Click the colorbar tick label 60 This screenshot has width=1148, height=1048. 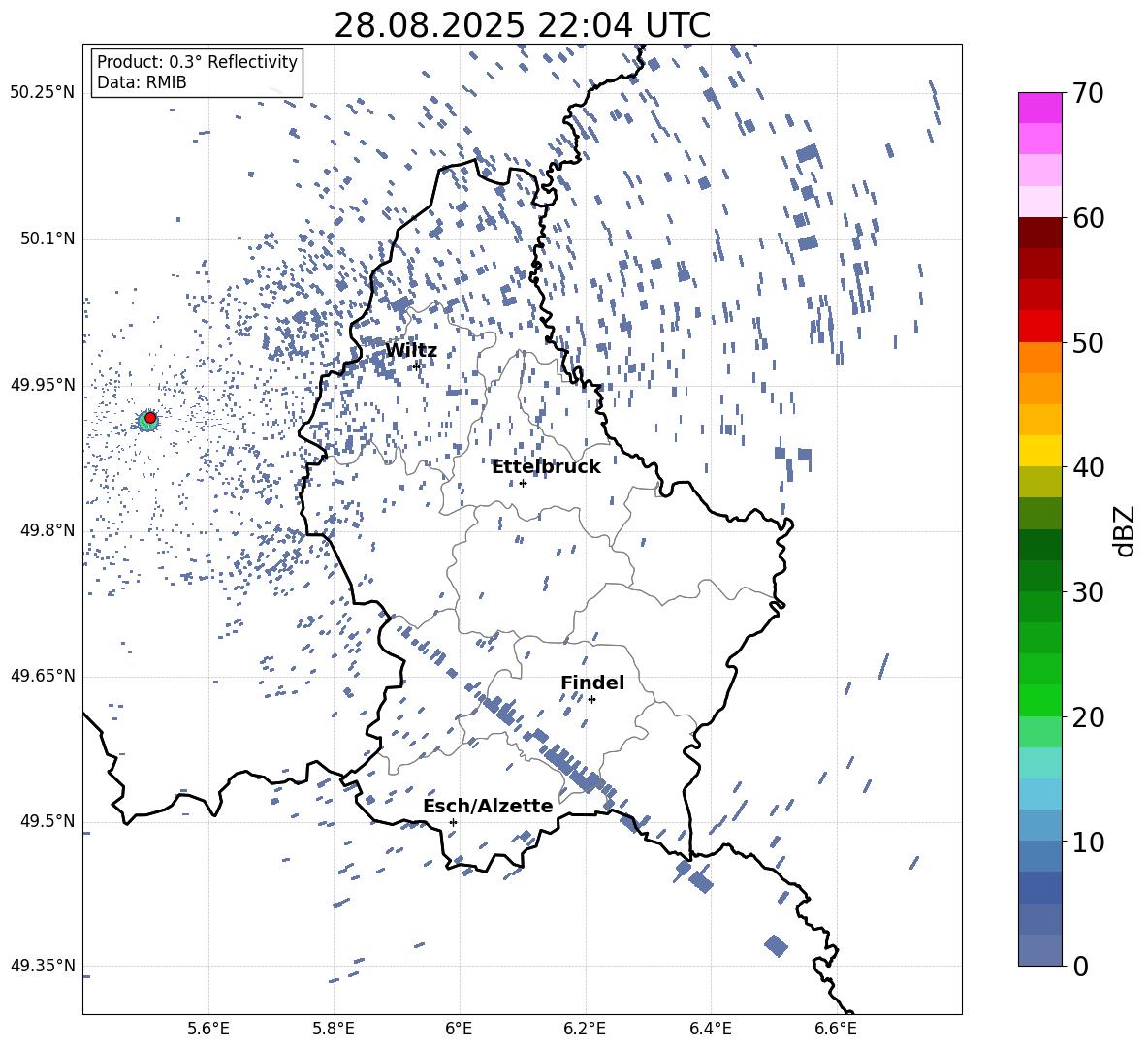1088,218
